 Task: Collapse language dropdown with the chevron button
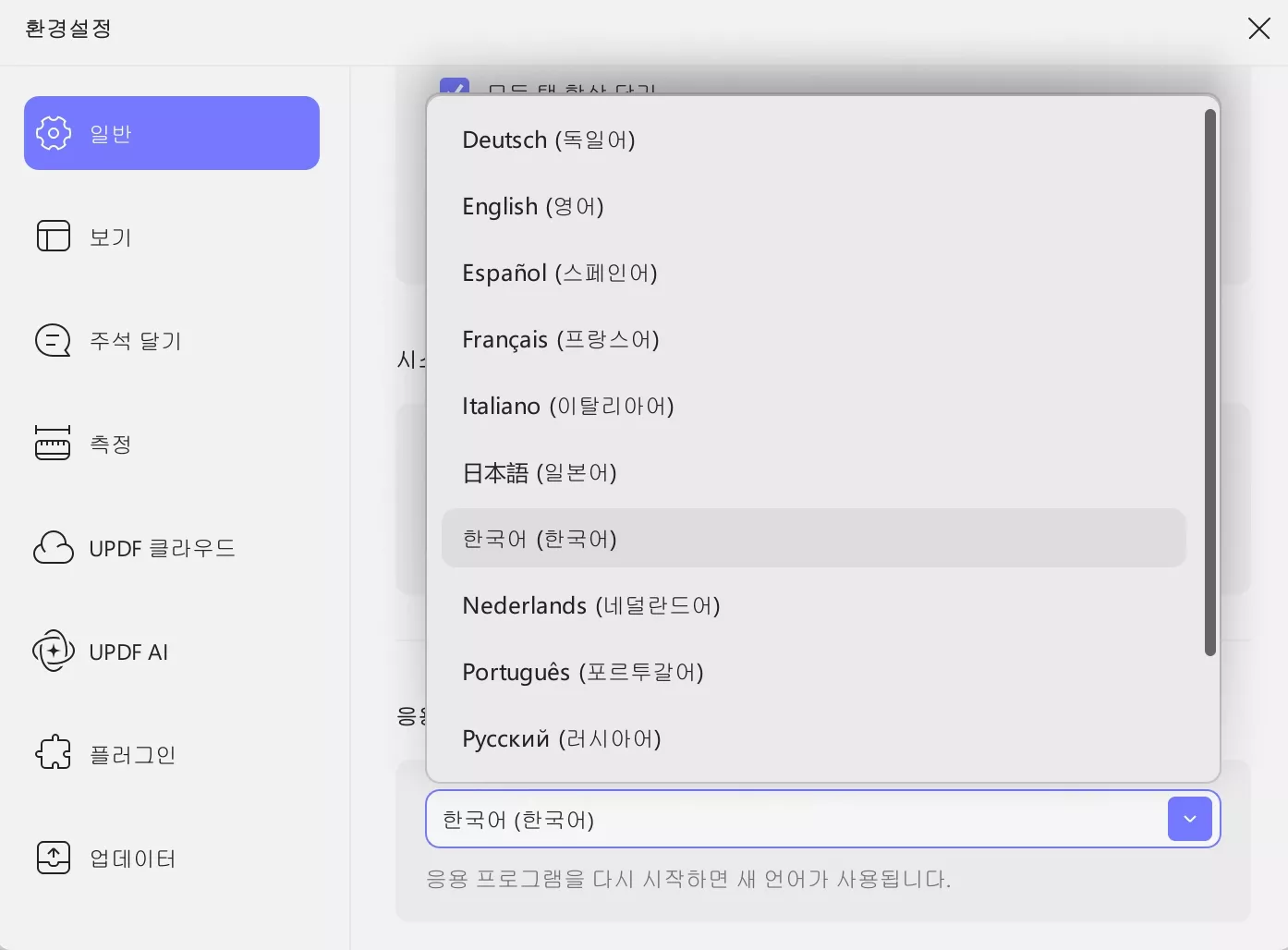point(1190,819)
